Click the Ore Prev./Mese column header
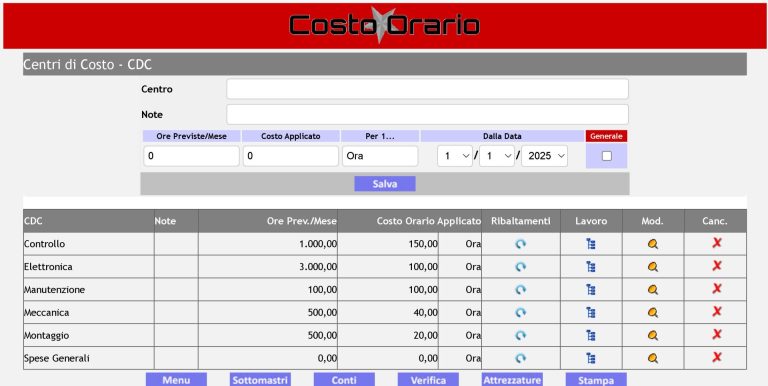The height and width of the screenshot is (386, 768). [x=268, y=221]
